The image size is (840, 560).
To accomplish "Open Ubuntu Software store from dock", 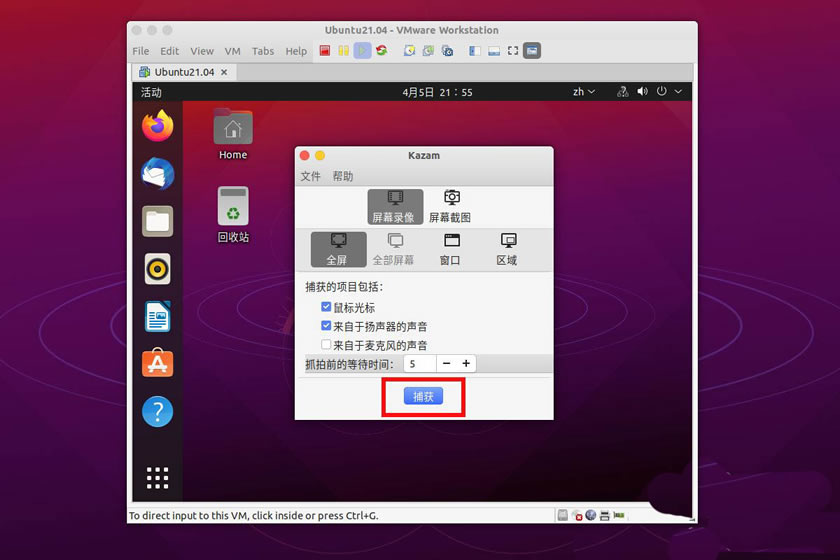I will (158, 363).
